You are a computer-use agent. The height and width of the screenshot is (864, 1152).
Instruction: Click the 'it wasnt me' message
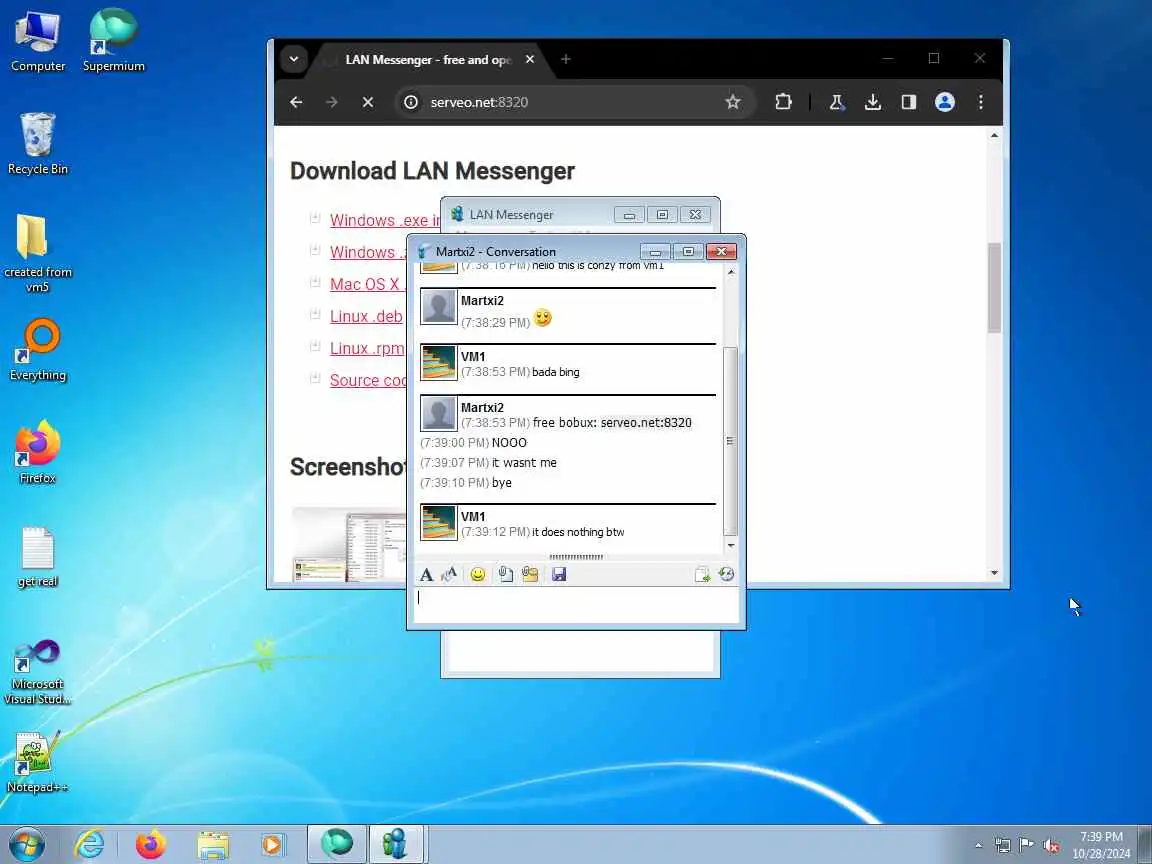click(x=524, y=463)
